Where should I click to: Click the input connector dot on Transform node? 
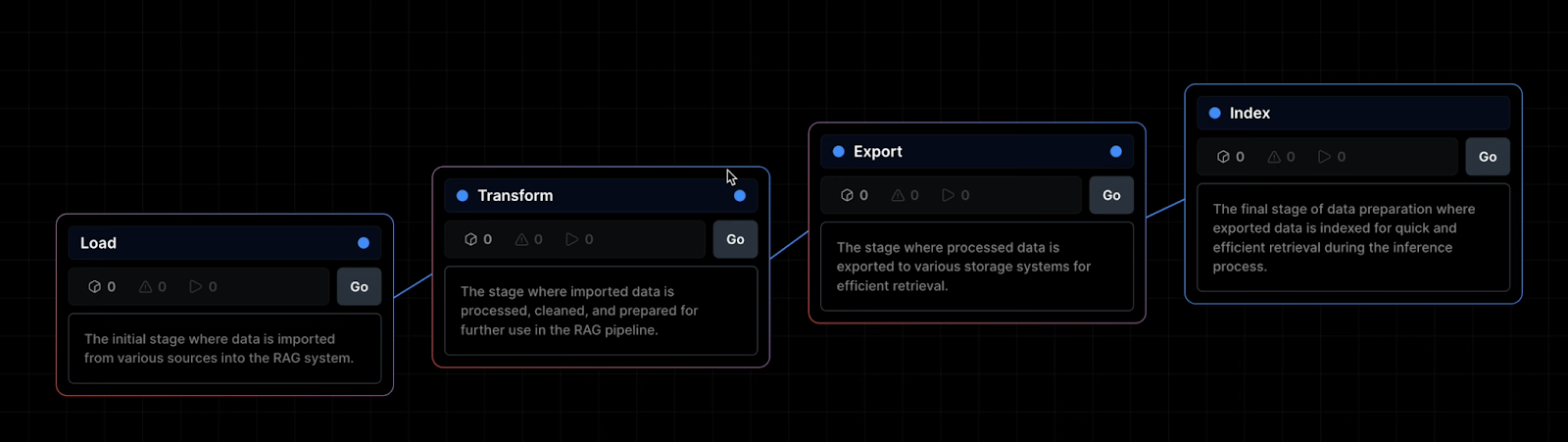coord(463,196)
